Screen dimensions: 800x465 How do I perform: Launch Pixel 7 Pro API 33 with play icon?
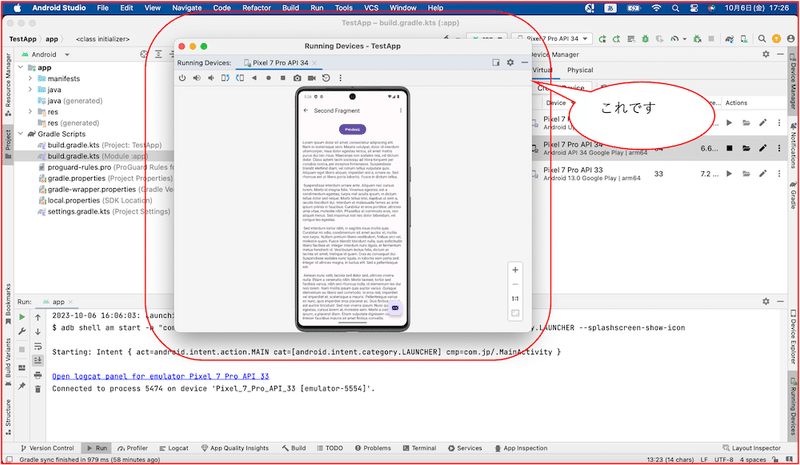point(730,174)
